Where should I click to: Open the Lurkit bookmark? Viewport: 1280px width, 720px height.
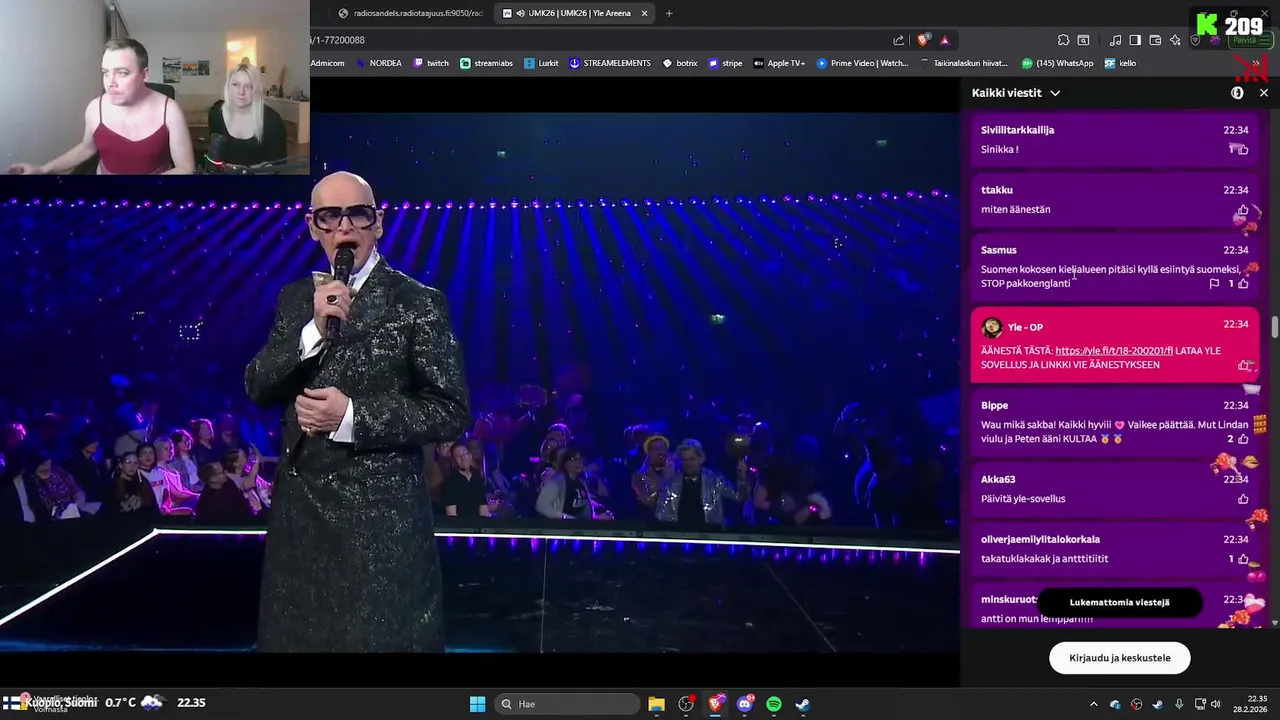pos(541,63)
